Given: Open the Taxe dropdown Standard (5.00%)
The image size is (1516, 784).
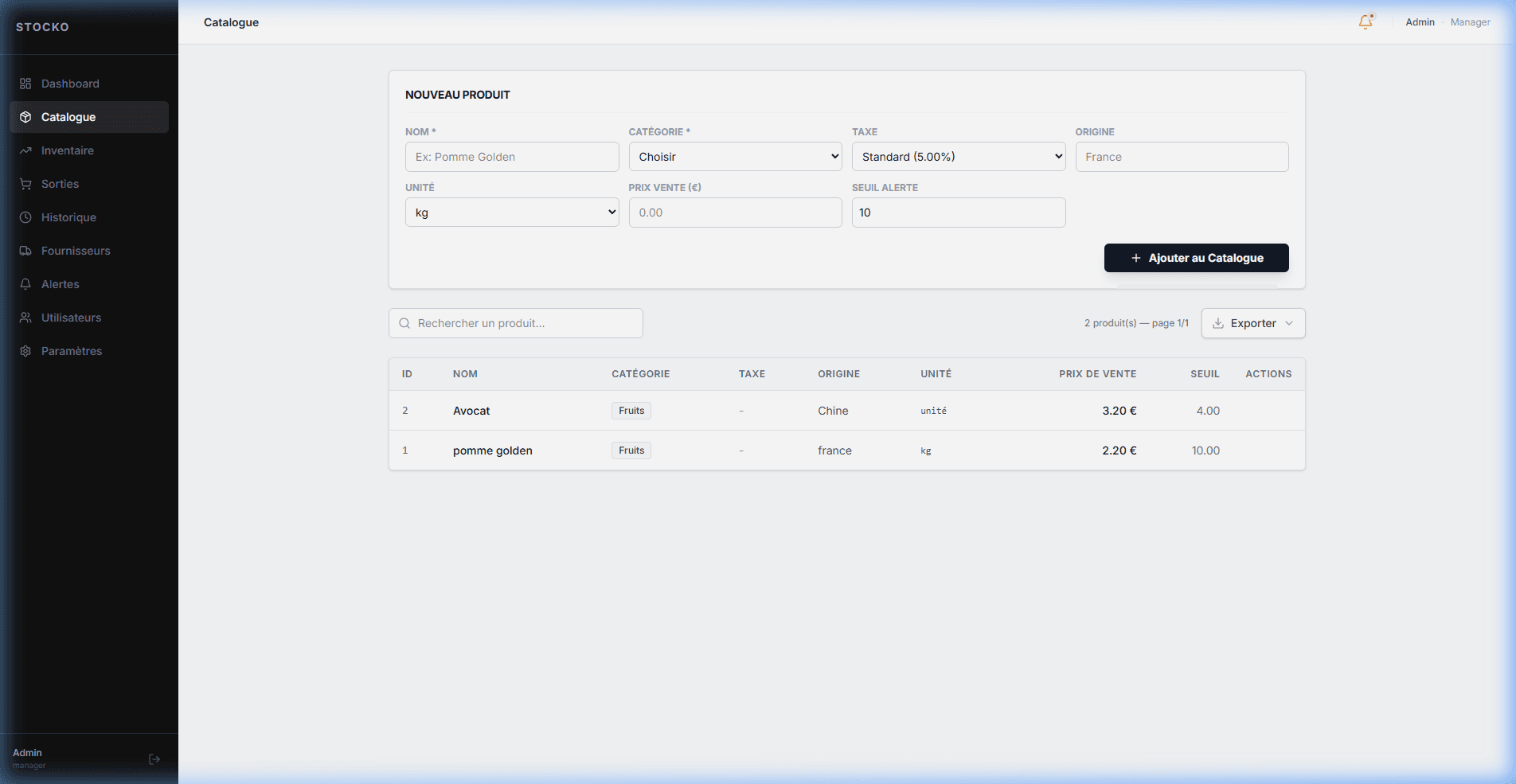Looking at the screenshot, I should (x=959, y=157).
